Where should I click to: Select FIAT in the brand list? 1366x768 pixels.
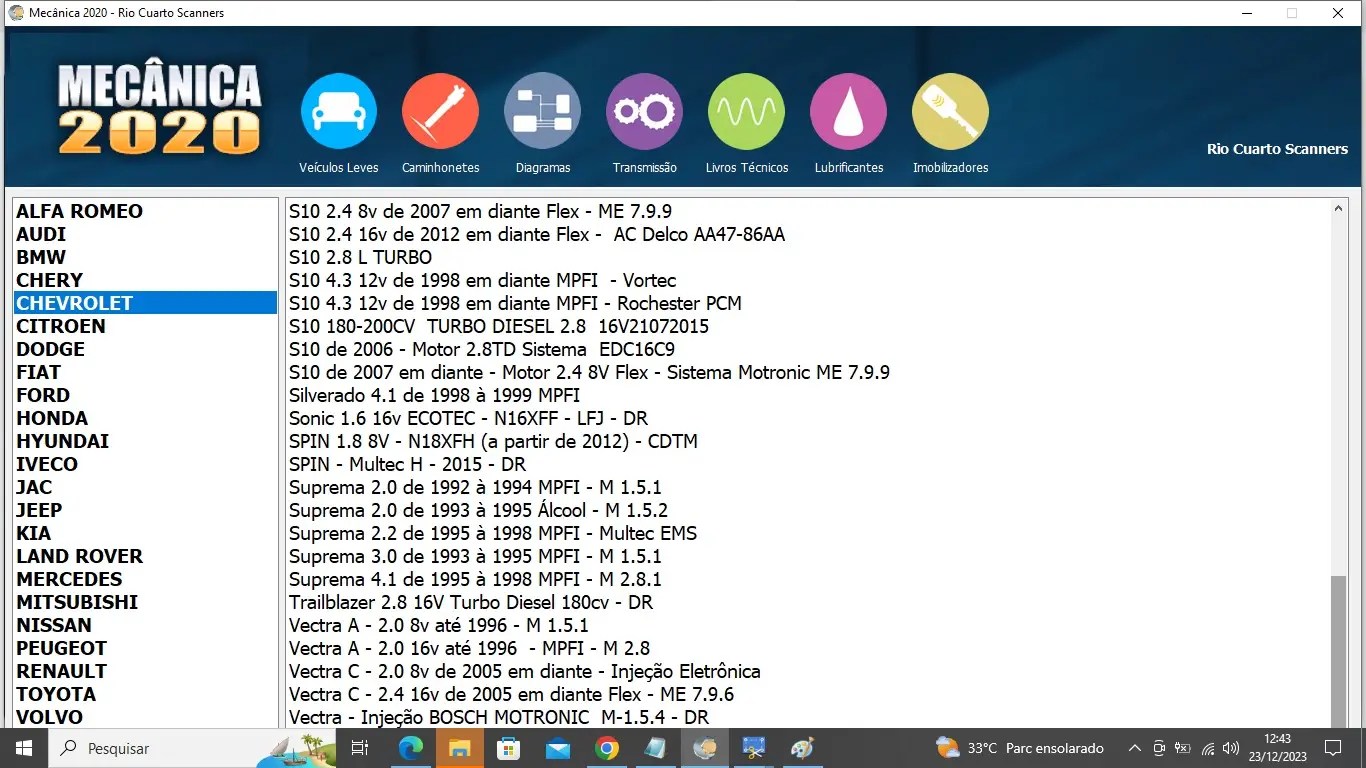tap(145, 372)
